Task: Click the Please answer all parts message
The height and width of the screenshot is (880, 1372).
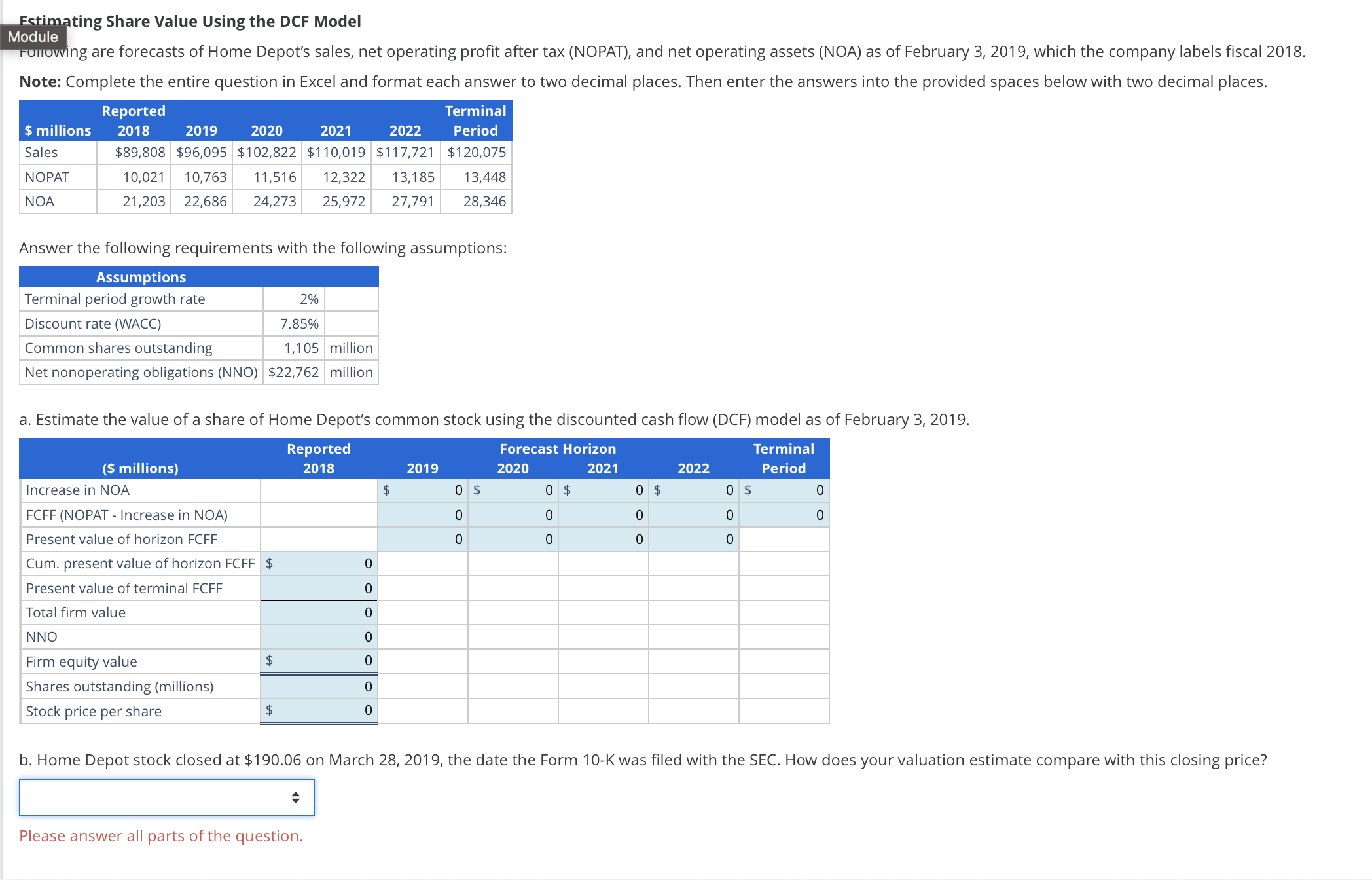Action: click(161, 836)
